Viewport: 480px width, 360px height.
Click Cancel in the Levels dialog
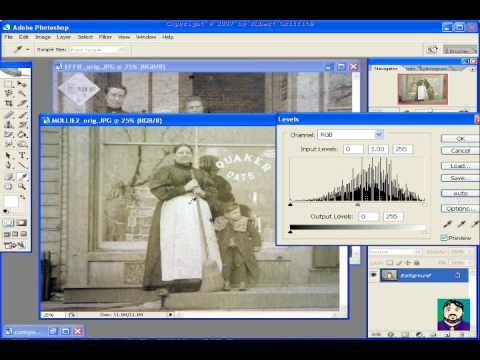coord(460,151)
